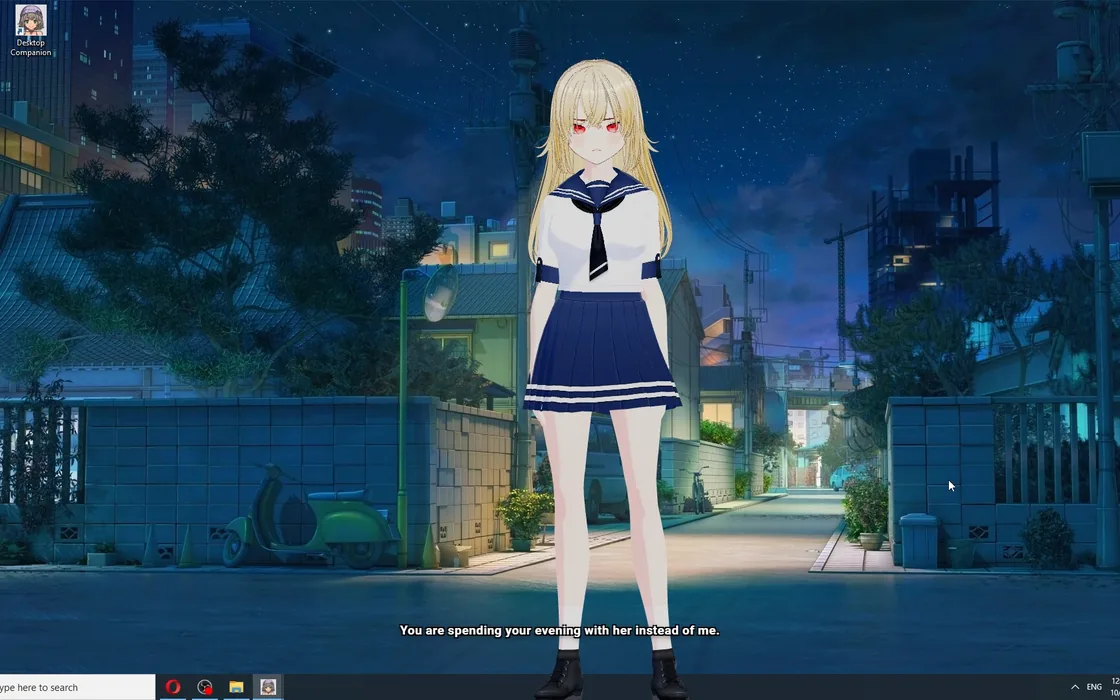
Task: Open the Desktop Companion desktop shortcut
Action: point(31,30)
